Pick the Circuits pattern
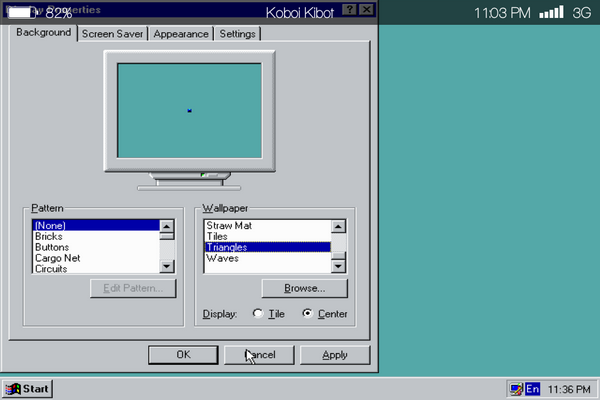The width and height of the screenshot is (600, 400). pos(96,268)
